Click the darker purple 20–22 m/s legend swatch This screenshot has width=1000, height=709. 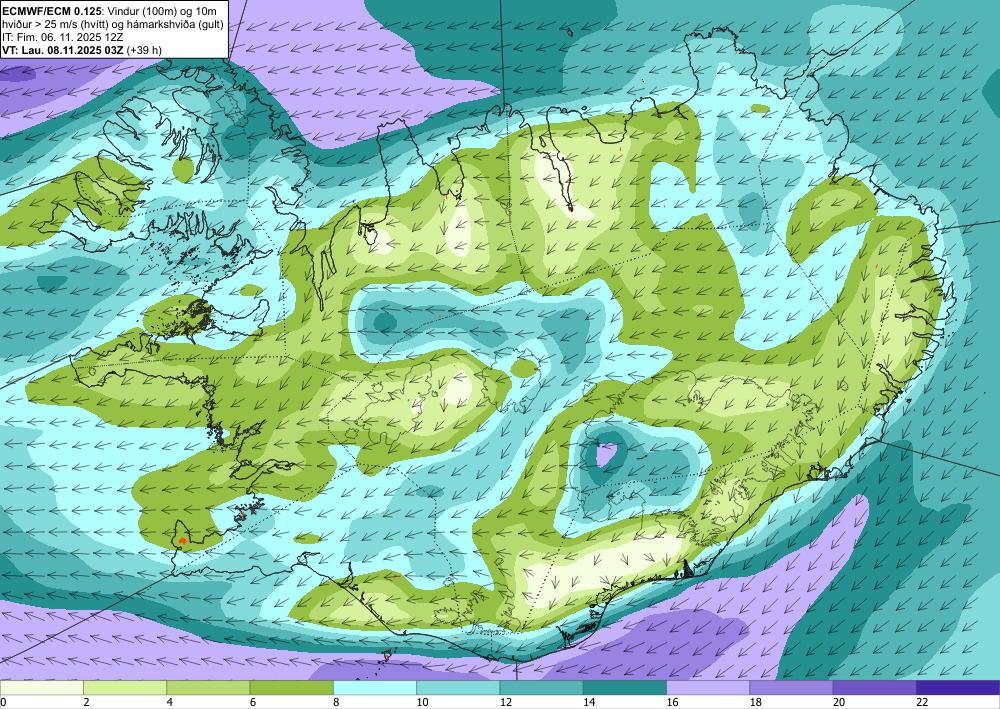pos(874,688)
